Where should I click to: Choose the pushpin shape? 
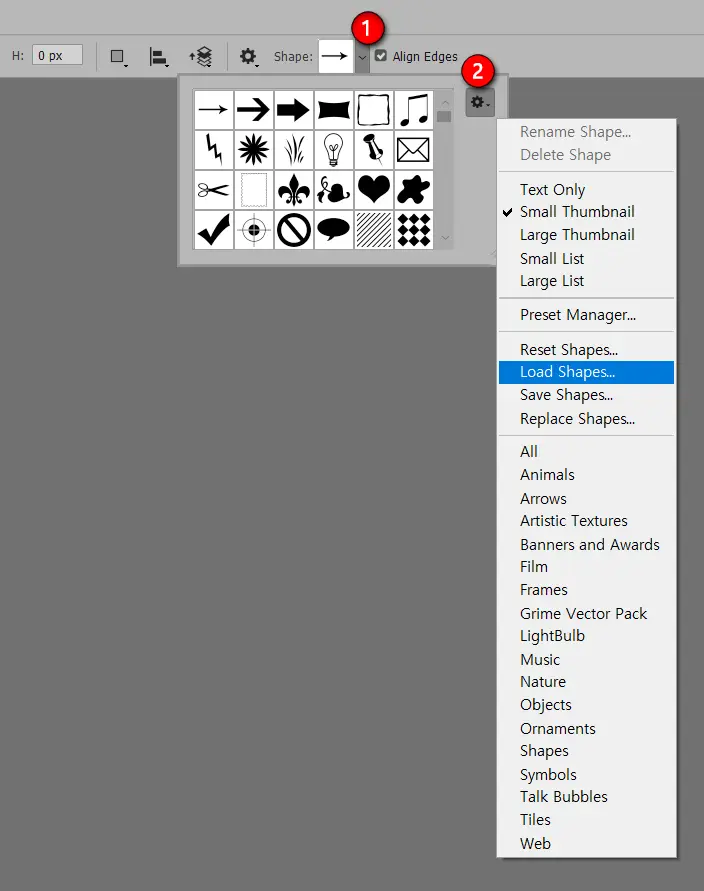click(373, 150)
